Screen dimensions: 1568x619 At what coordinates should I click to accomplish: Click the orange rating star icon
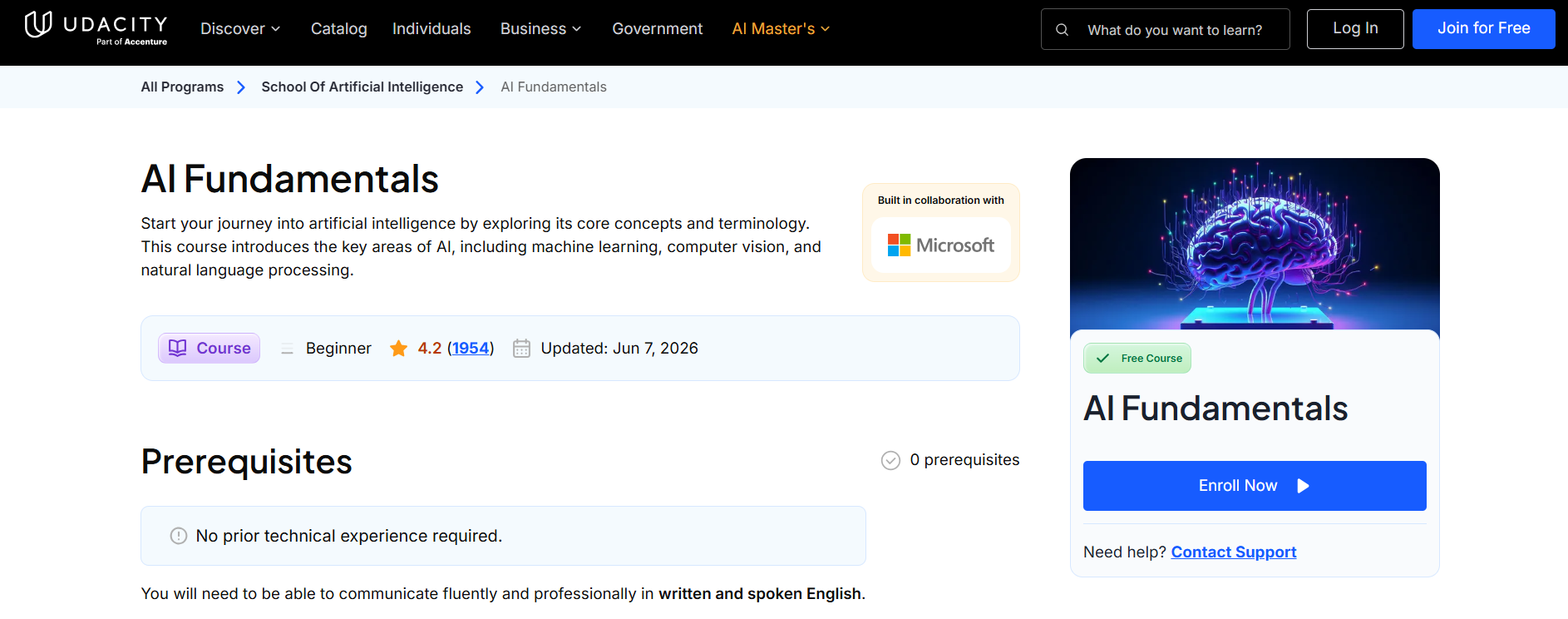click(399, 349)
